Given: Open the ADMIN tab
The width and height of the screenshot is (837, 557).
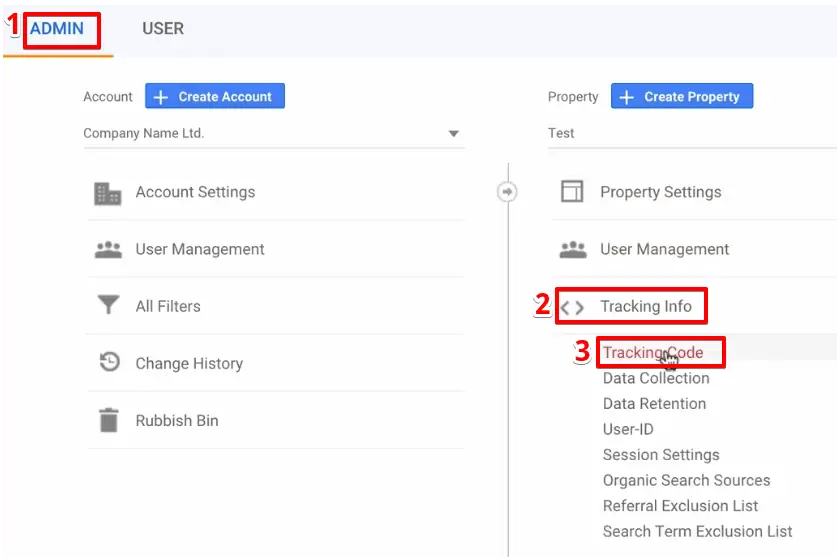Looking at the screenshot, I should [57, 28].
